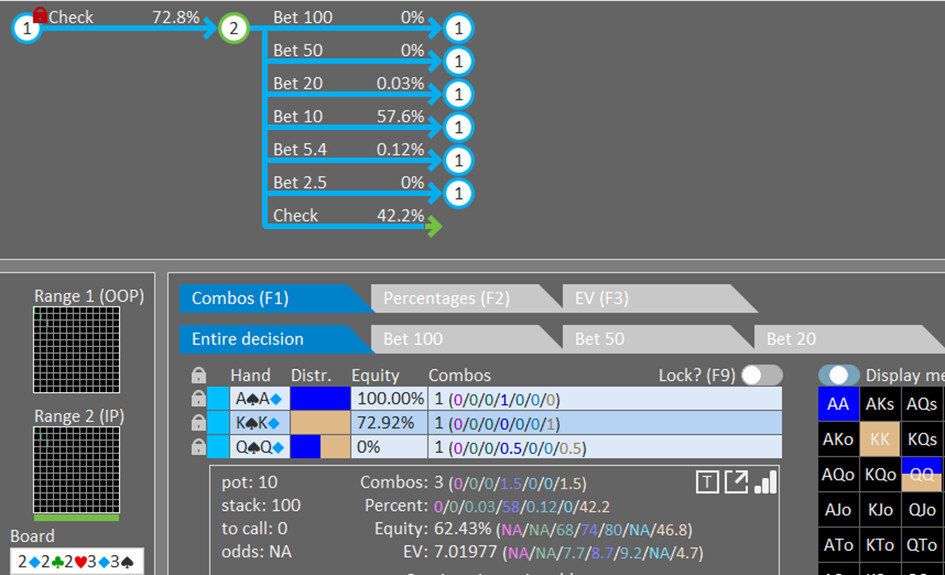
Task: Select the Check 42.2% branch
Action: click(x=349, y=216)
